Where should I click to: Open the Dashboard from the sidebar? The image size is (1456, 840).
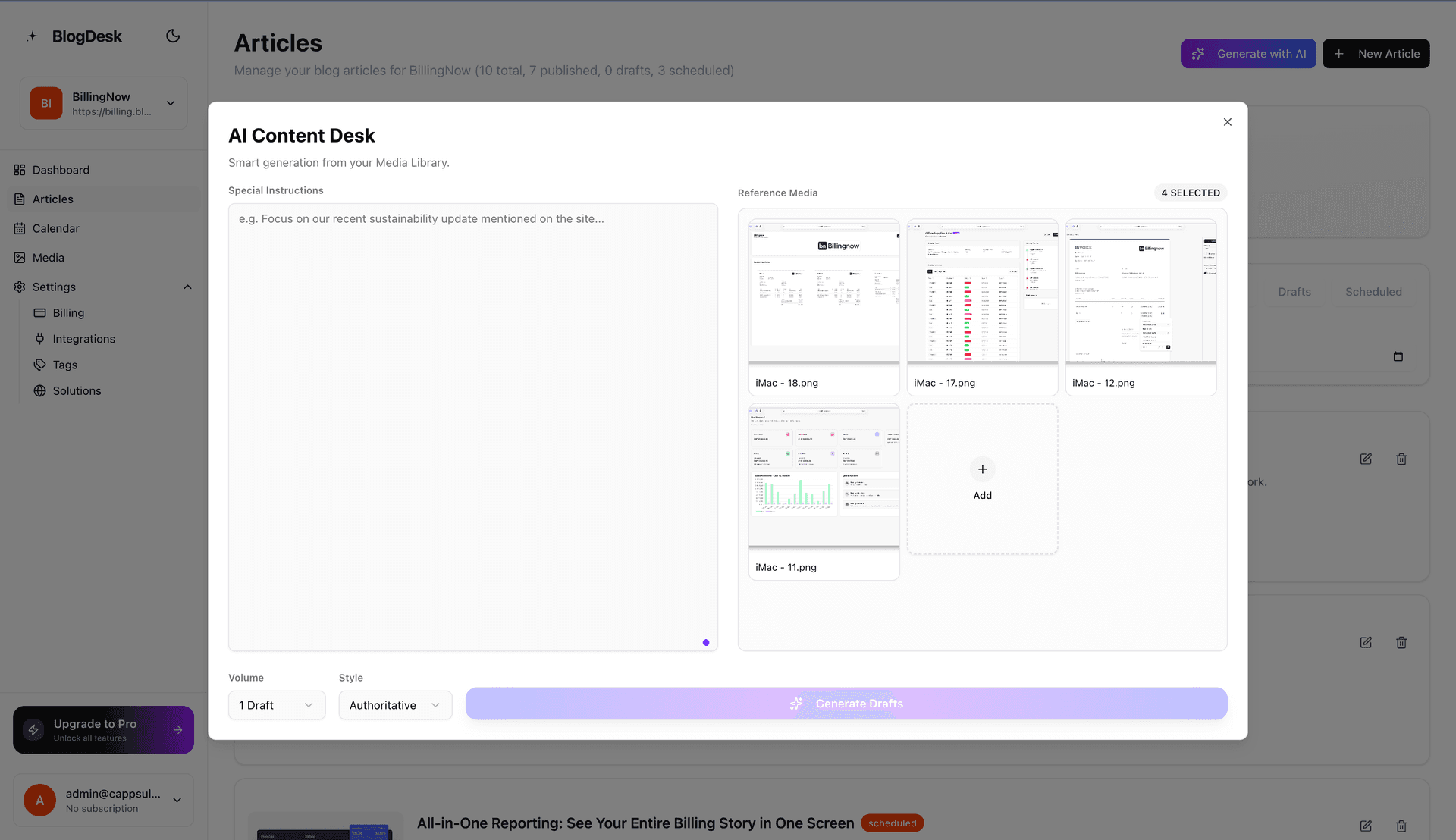(61, 169)
